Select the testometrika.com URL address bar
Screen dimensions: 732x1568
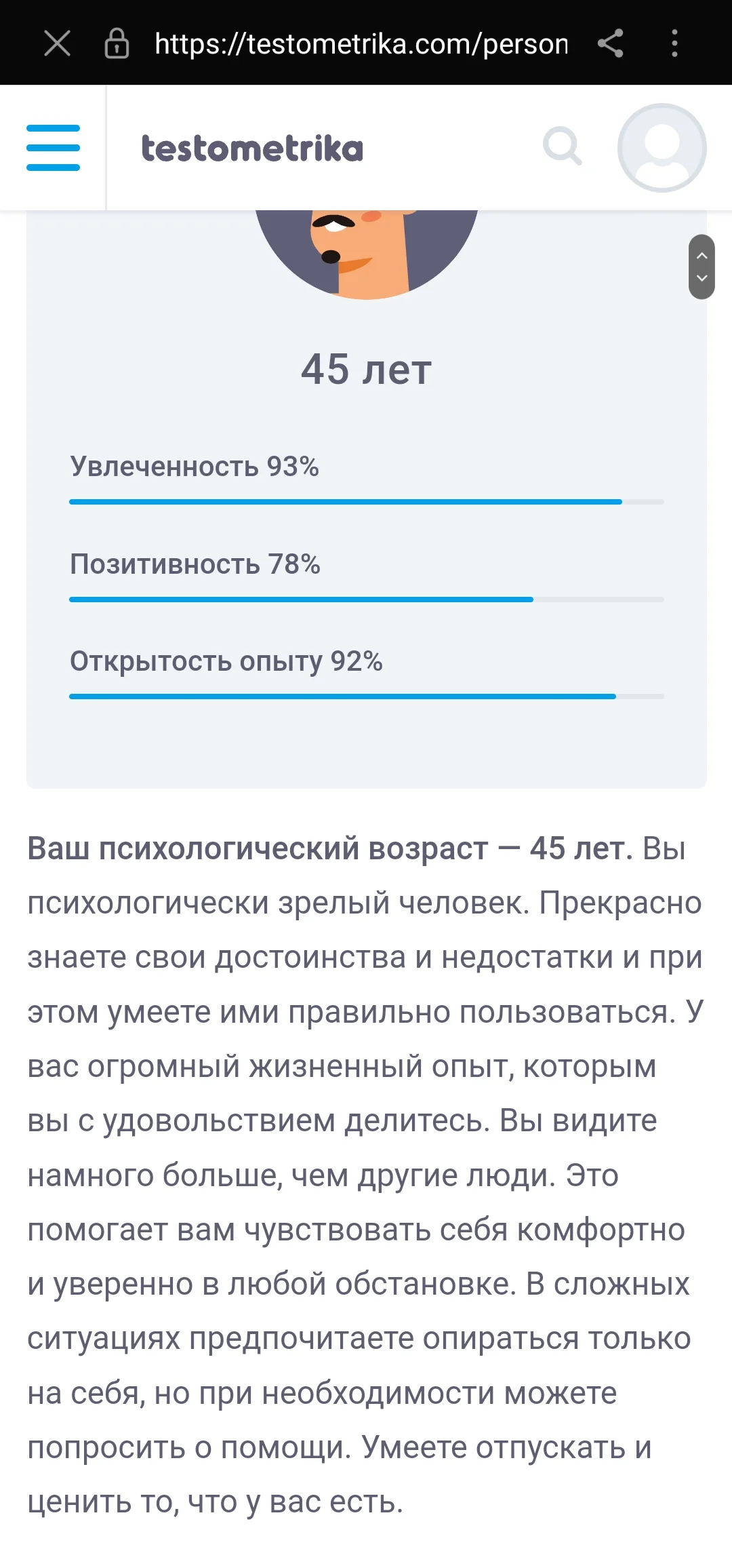coord(361,44)
